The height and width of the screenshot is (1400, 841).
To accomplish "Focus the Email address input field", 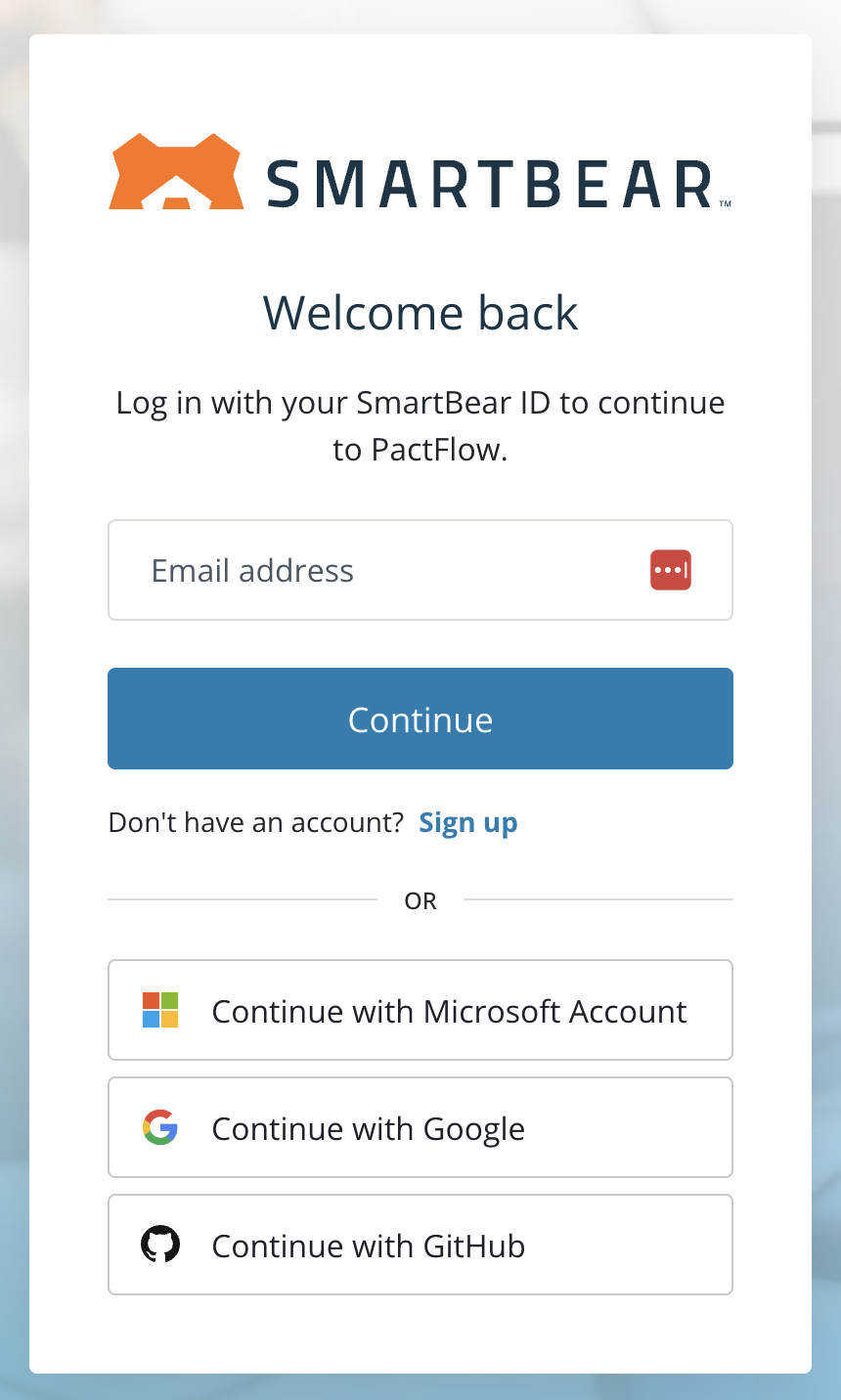I will 391,570.
